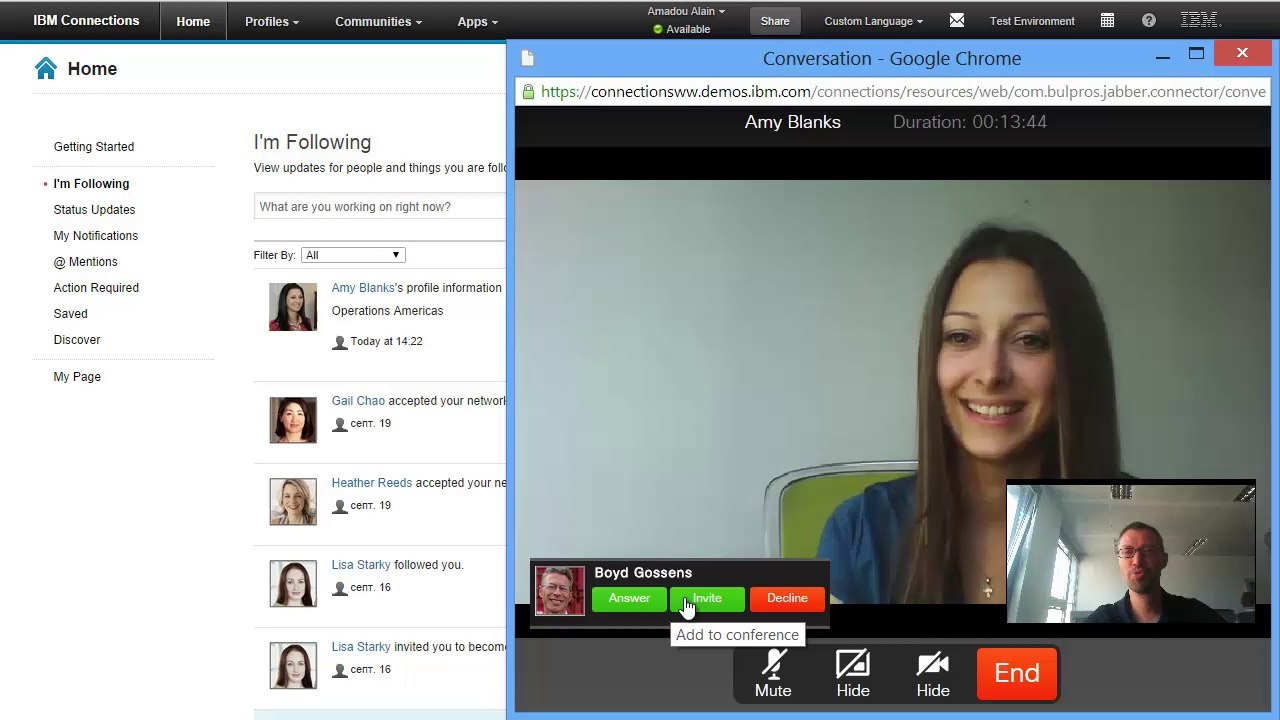Toggle the screen Hide button with slashed square

click(x=853, y=673)
